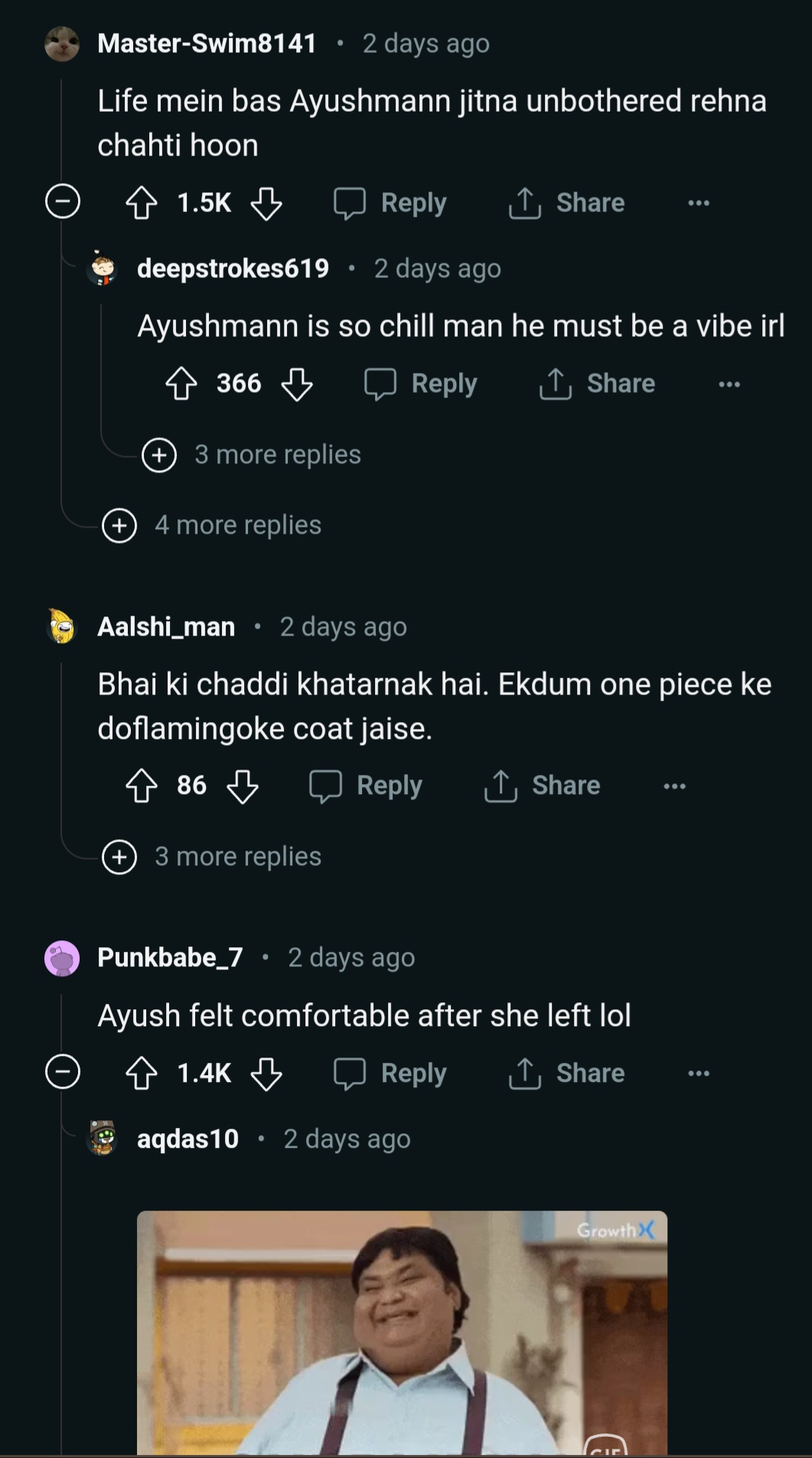812x1458 pixels.
Task: Share Punkbabe_7's comment
Action: 567,1074
